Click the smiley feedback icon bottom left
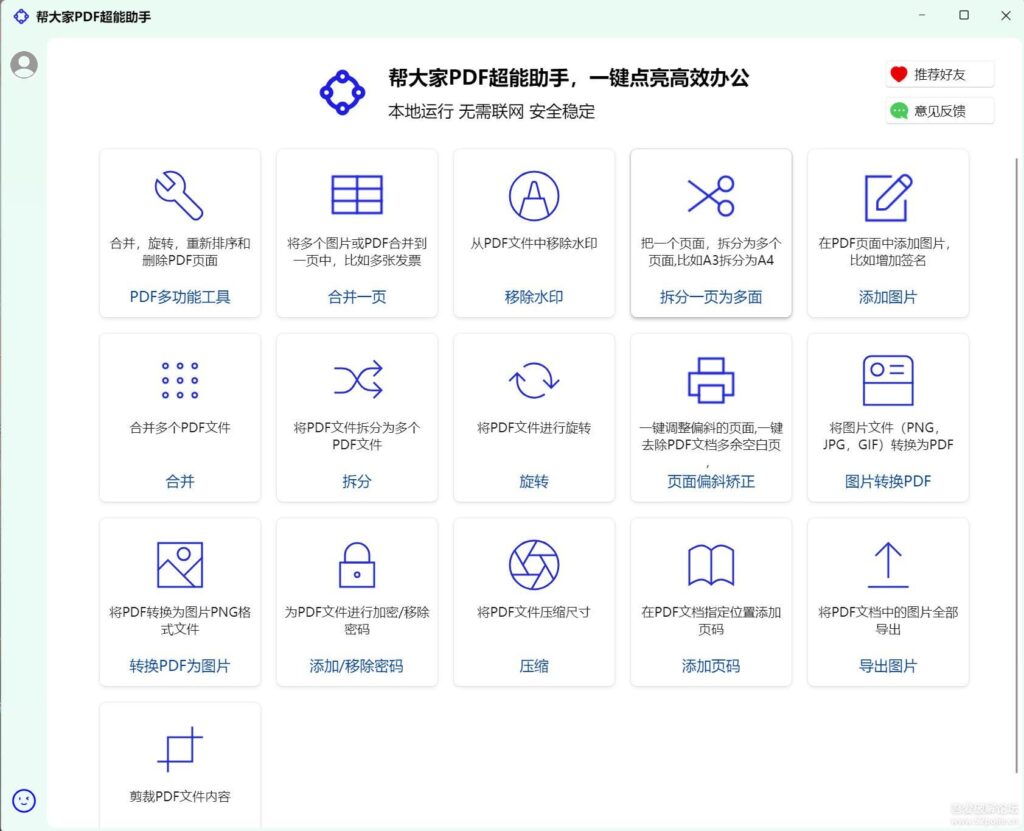The image size is (1024, 831). click(23, 800)
